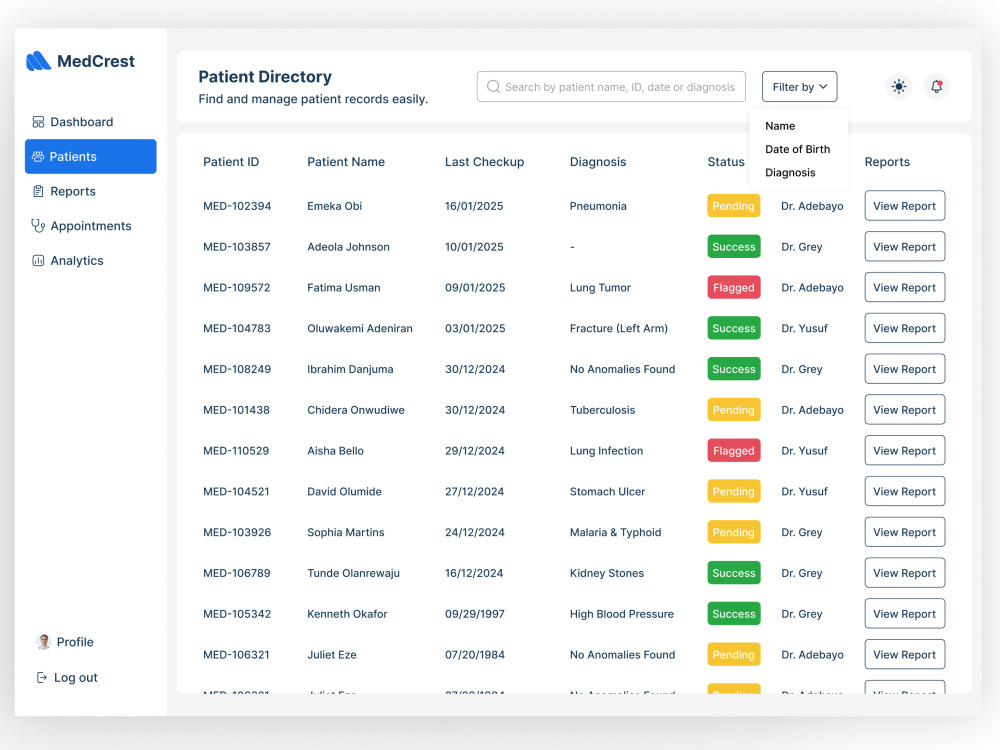Click the Profile avatar picture
This screenshot has height=750, width=1000.
(43, 642)
